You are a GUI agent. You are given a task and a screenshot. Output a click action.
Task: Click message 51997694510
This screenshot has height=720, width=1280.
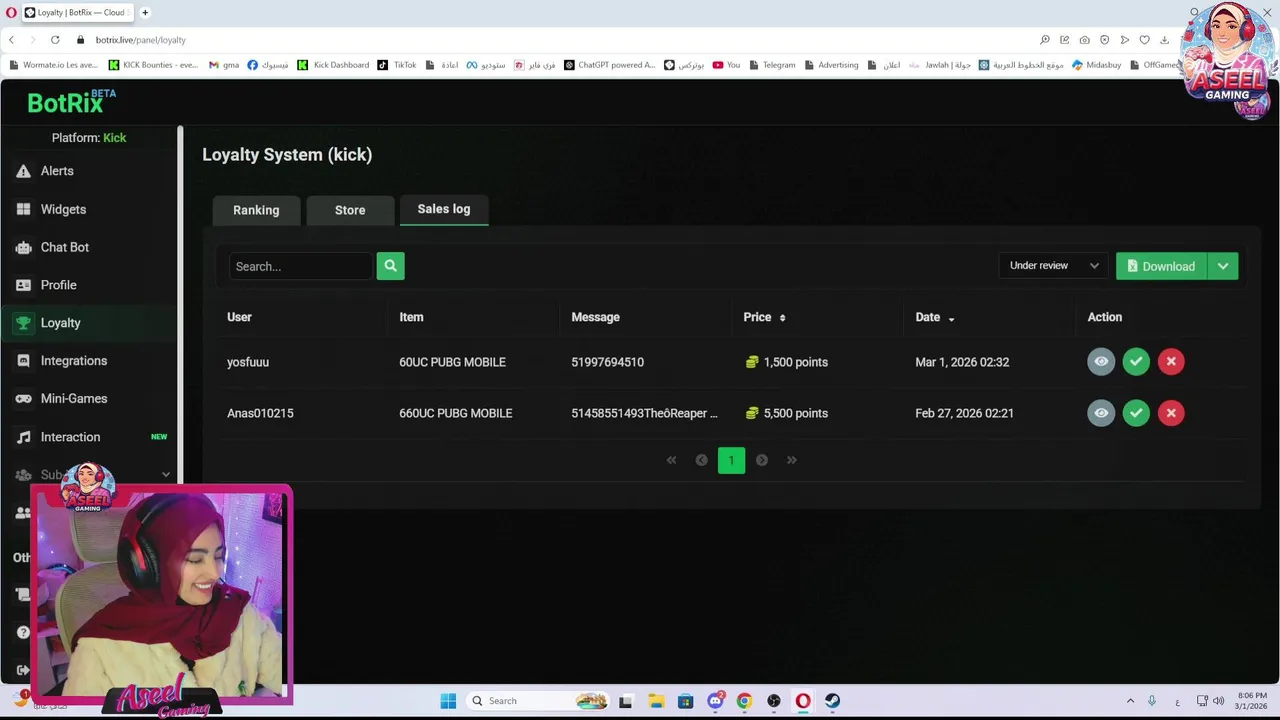coord(607,362)
